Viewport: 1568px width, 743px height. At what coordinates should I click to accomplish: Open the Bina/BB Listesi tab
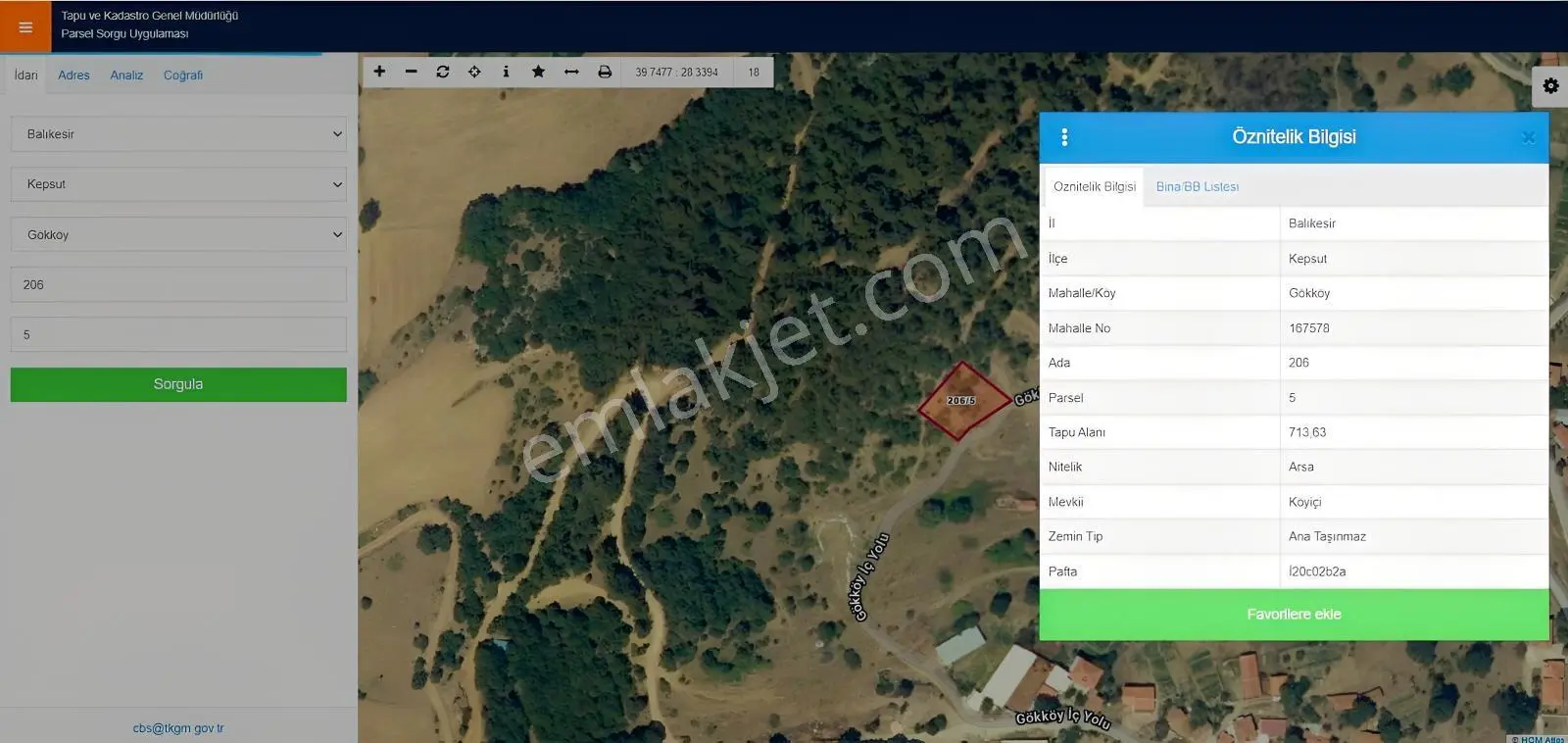1198,186
